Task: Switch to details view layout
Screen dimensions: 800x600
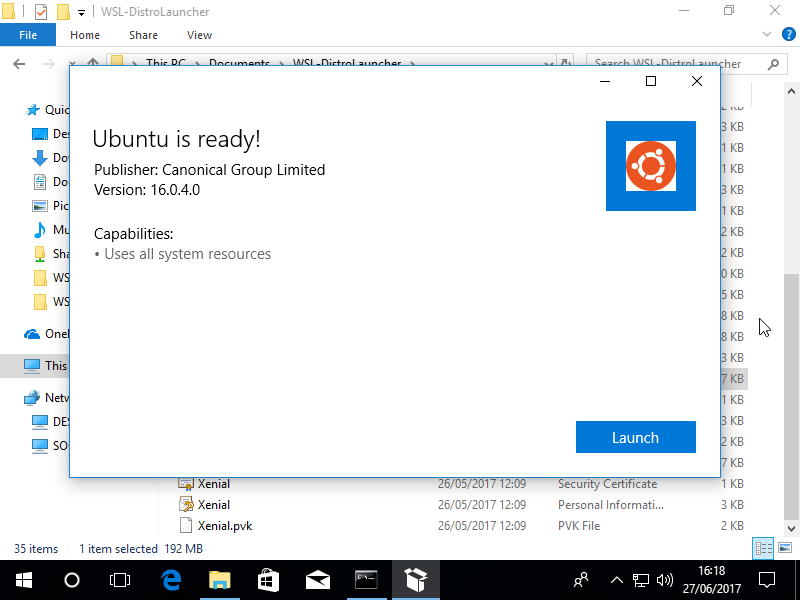Action: click(x=763, y=548)
